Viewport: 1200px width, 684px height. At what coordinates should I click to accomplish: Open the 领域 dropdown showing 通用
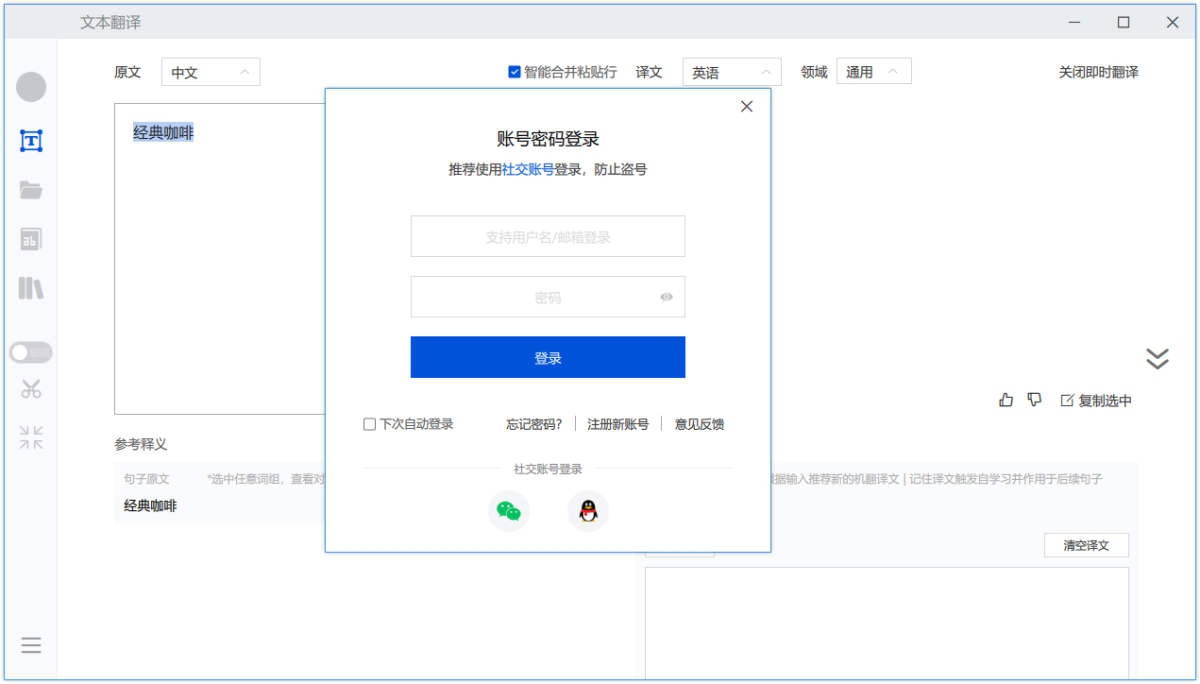[x=873, y=72]
